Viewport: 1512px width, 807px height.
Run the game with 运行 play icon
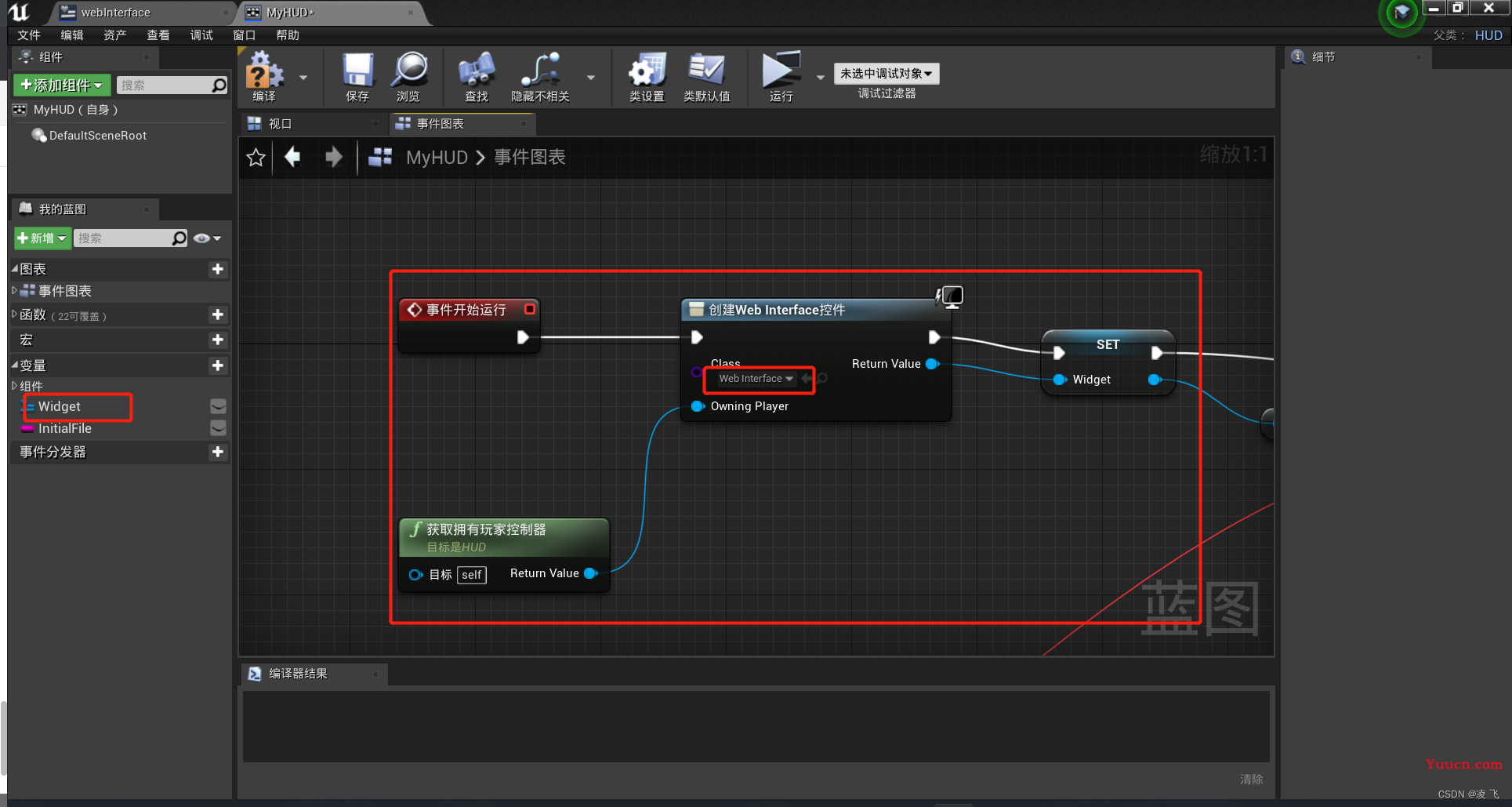[781, 77]
